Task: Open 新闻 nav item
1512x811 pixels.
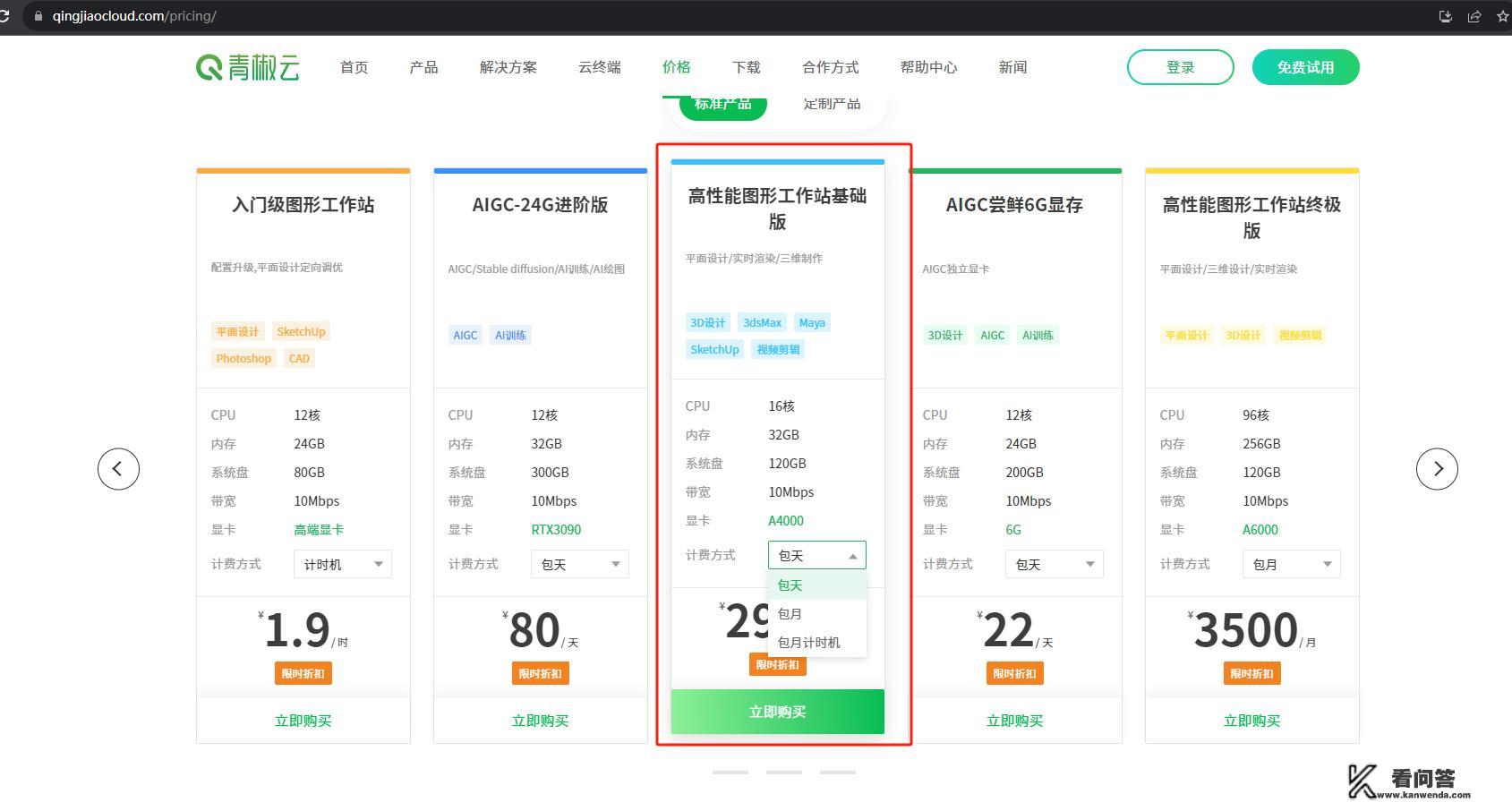Action: (x=1013, y=67)
